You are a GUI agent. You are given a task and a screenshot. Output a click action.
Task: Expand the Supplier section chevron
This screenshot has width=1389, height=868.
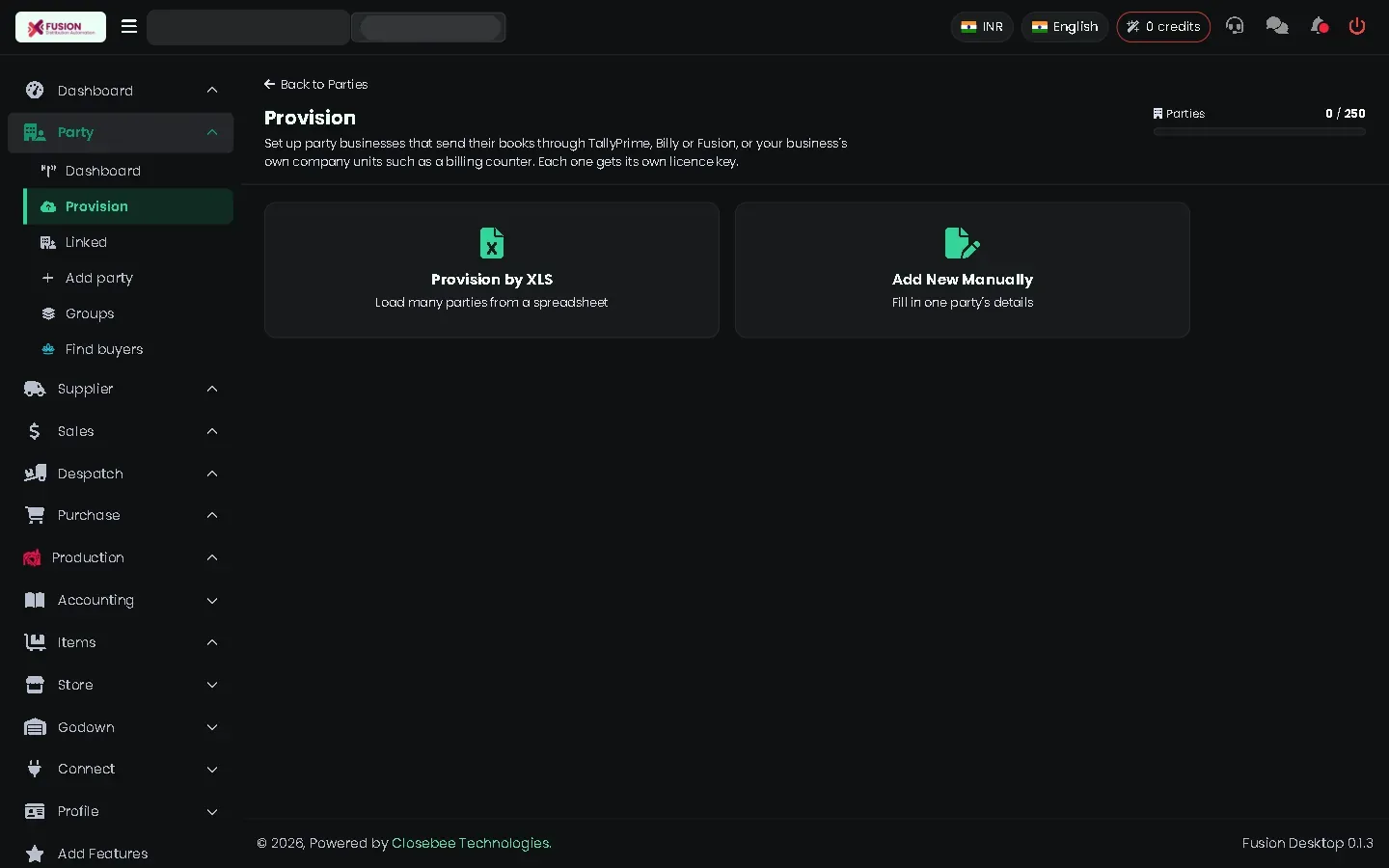coord(212,389)
